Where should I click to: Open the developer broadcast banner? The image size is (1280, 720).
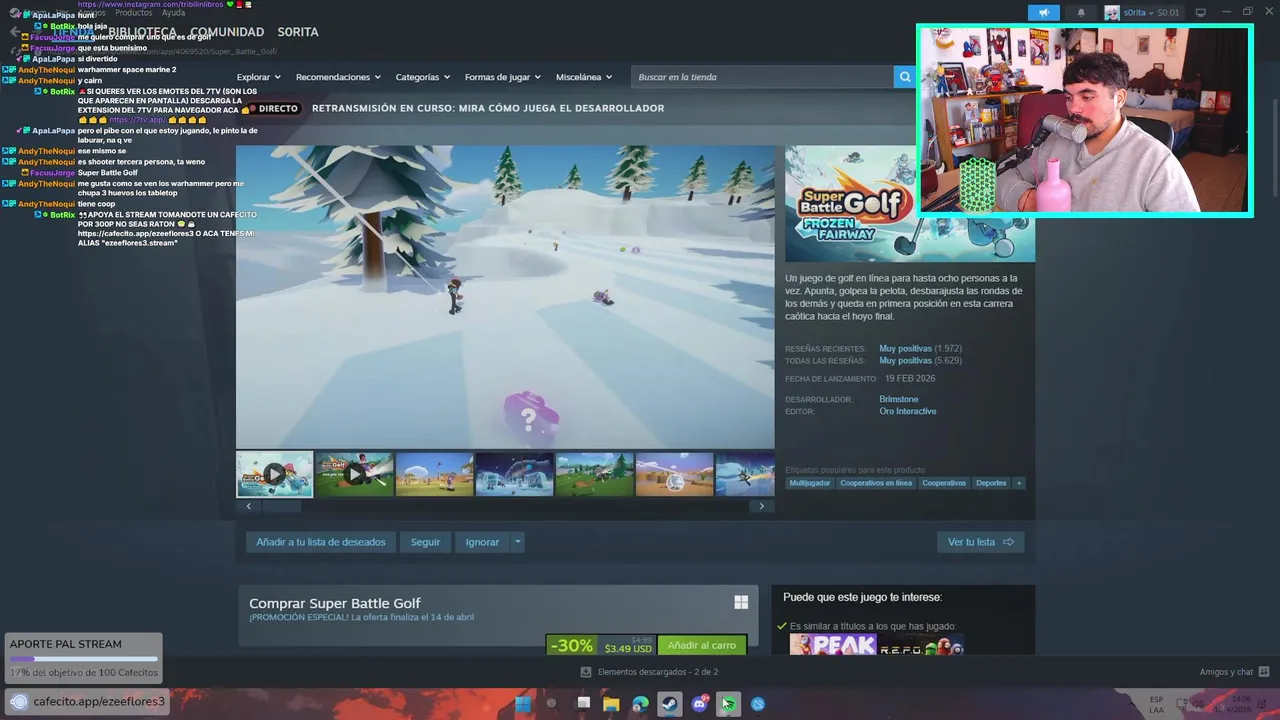coord(488,108)
